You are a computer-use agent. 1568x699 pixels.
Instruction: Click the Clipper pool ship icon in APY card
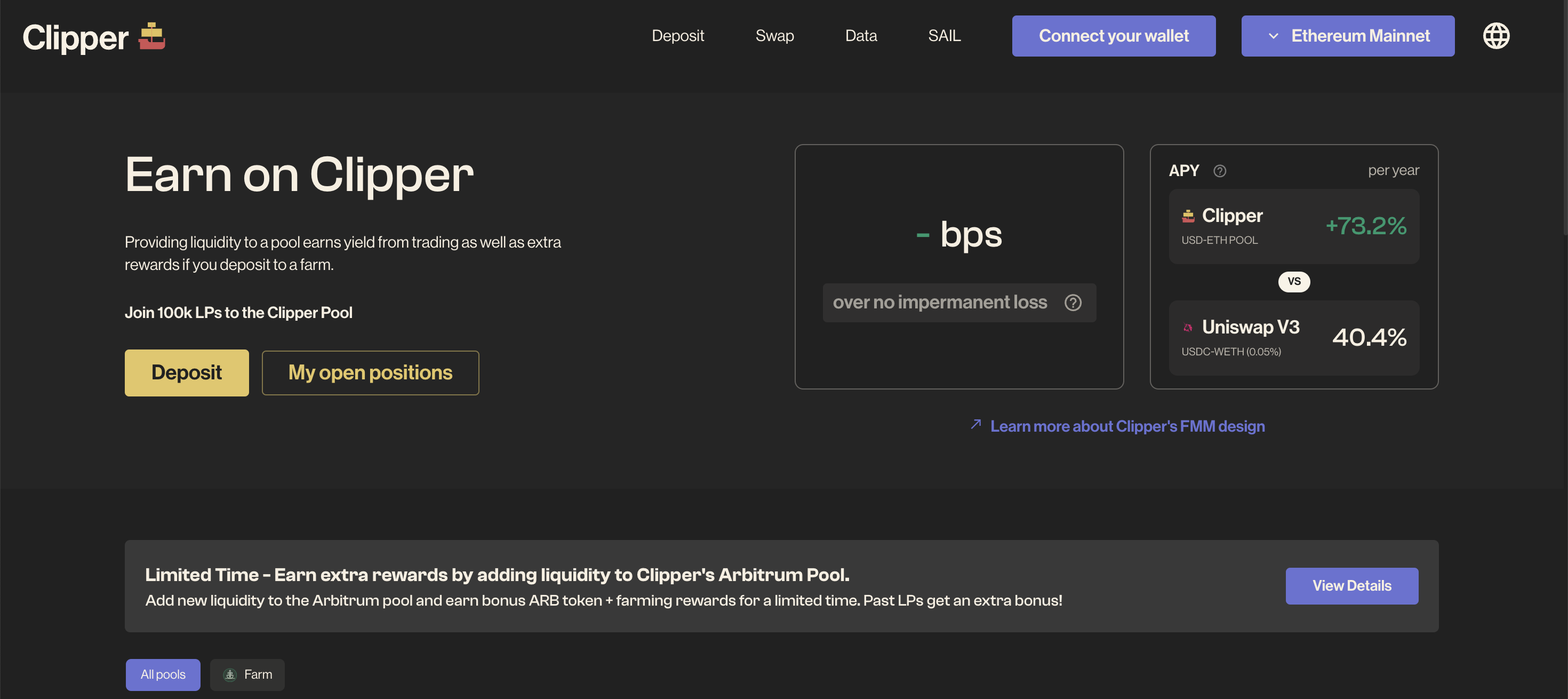1188,216
